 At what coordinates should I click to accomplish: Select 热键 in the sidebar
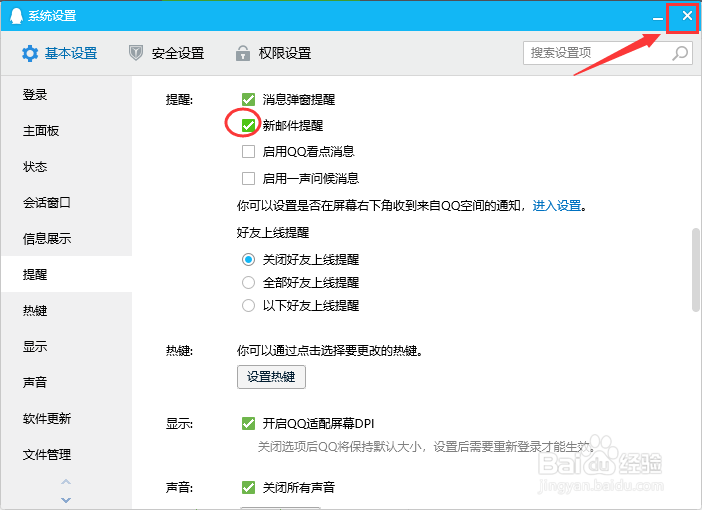[66, 310]
